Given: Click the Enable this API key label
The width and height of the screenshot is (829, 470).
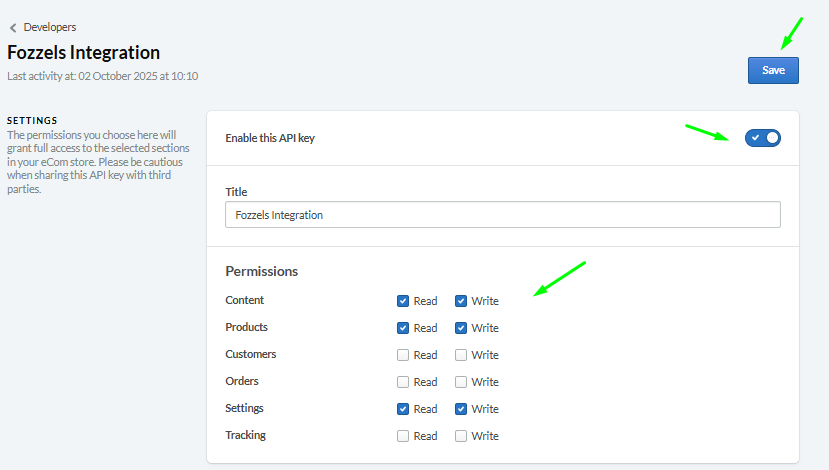Looking at the screenshot, I should tap(270, 138).
